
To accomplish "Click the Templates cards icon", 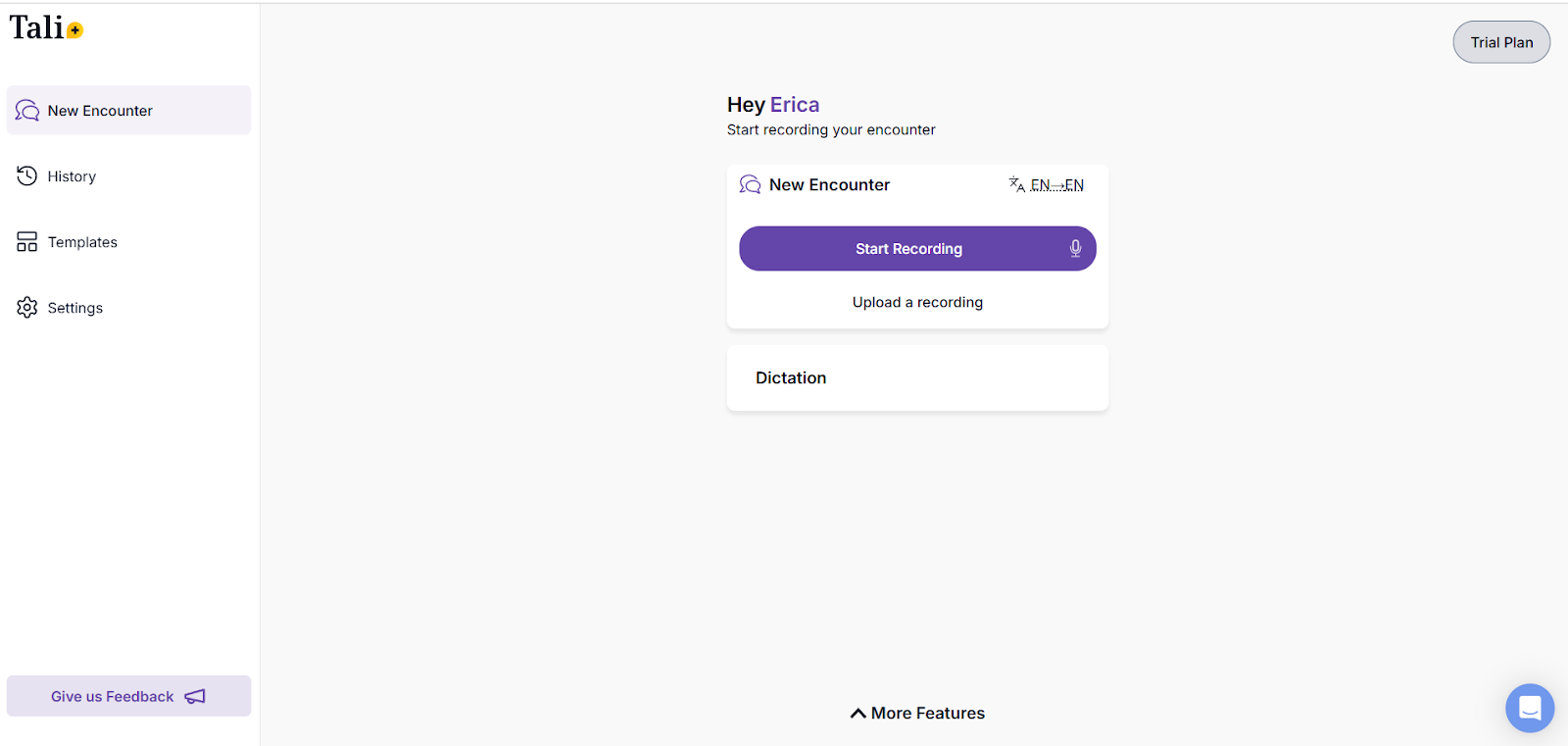I will coord(26,241).
